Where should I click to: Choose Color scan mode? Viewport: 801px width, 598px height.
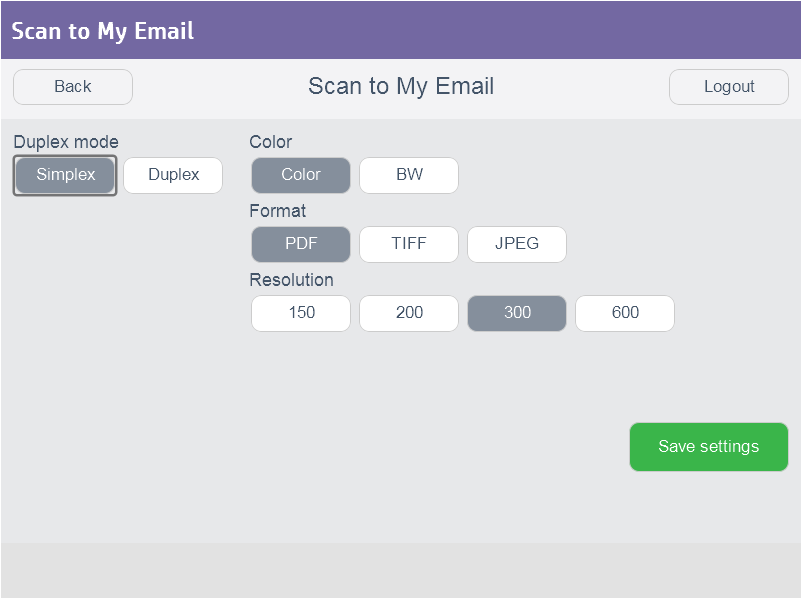pyautogui.click(x=300, y=175)
